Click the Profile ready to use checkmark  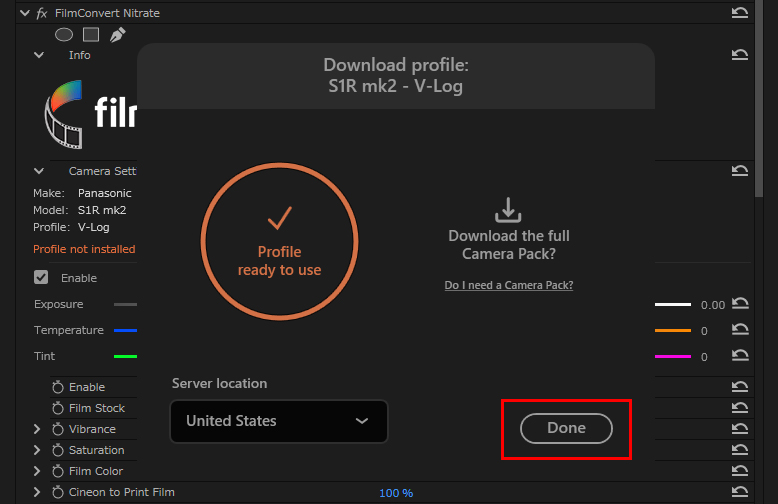pos(279,218)
